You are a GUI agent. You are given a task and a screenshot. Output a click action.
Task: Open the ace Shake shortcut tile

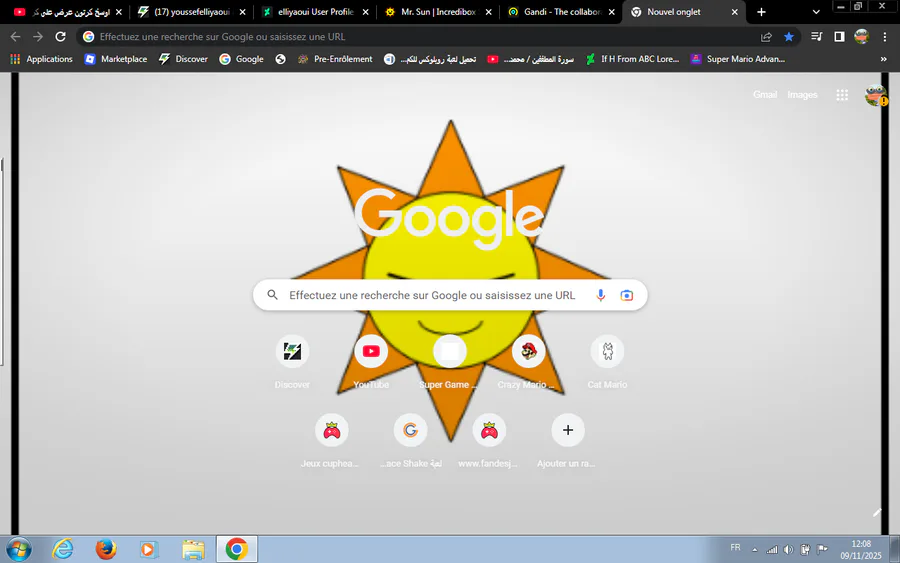(410, 441)
